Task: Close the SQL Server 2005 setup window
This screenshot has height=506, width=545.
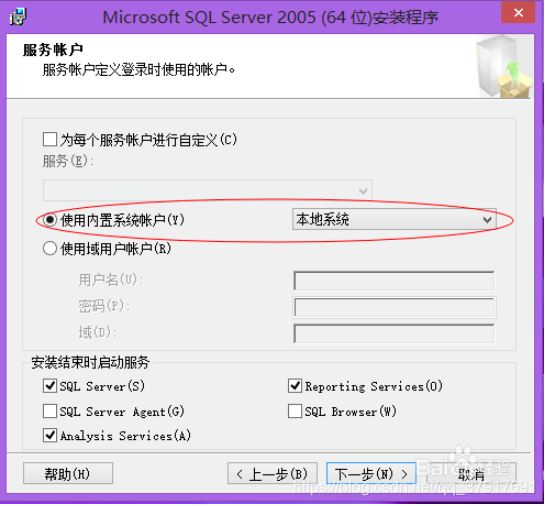Action: click(x=518, y=13)
